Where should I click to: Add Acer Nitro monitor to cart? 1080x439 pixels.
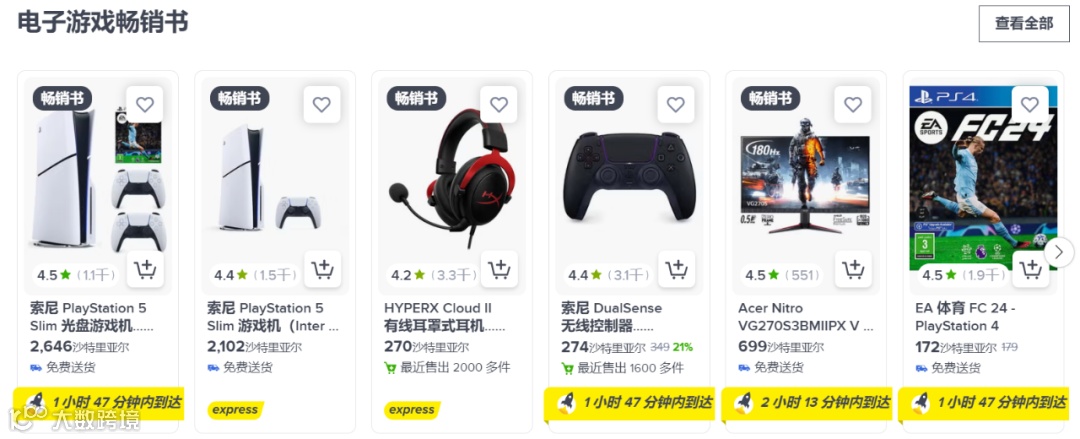point(853,269)
